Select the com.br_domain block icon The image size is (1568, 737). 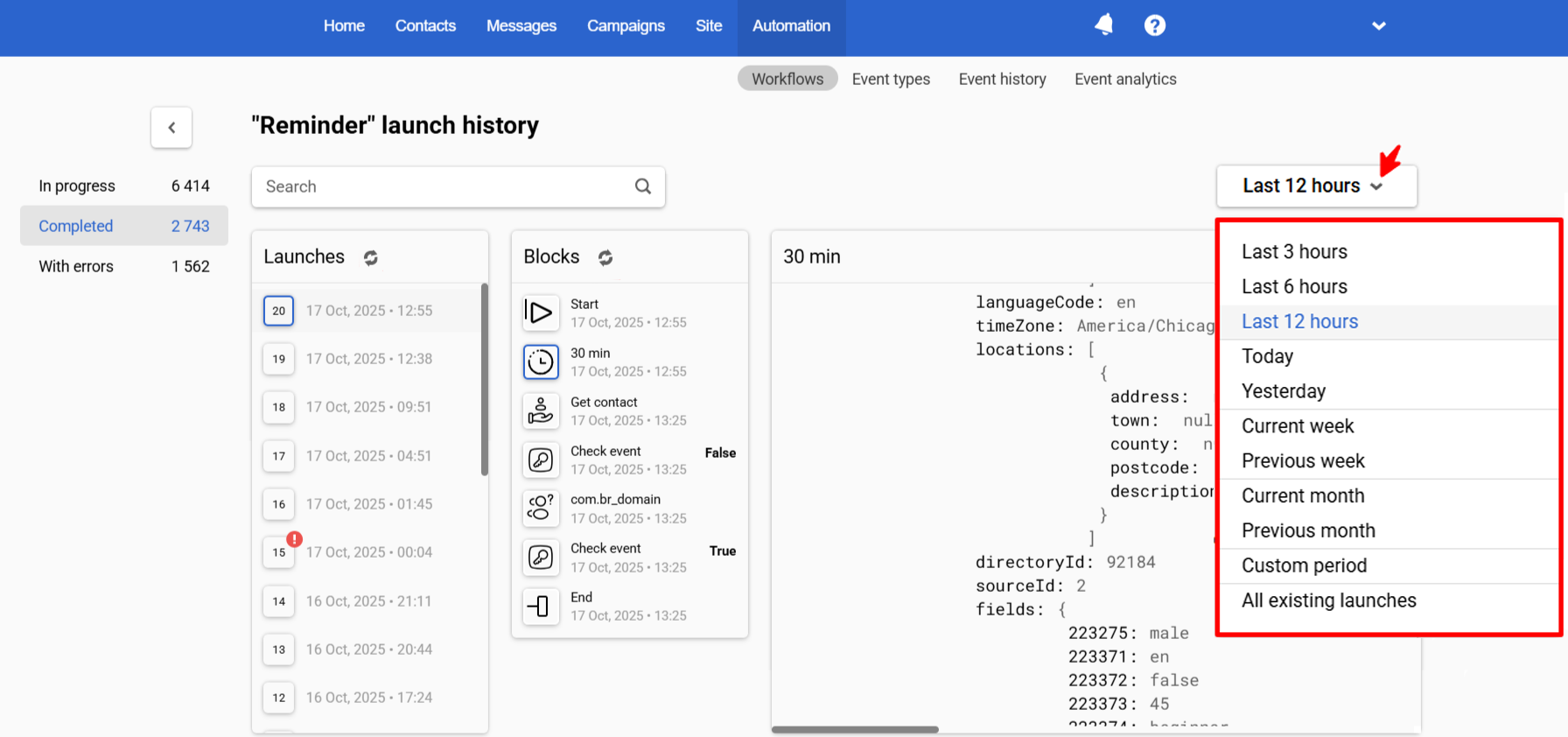point(541,508)
